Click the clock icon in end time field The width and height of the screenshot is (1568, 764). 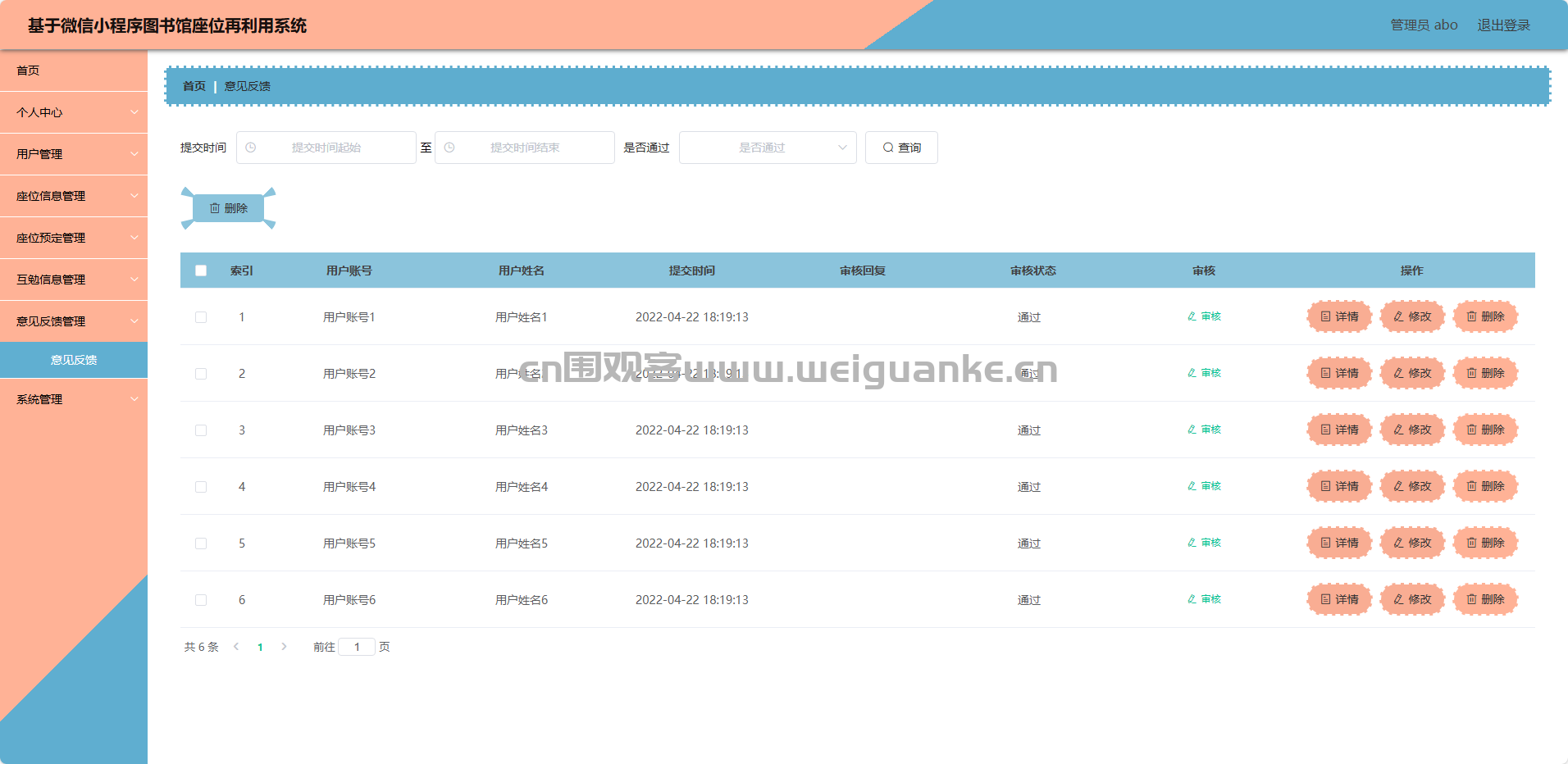(449, 148)
